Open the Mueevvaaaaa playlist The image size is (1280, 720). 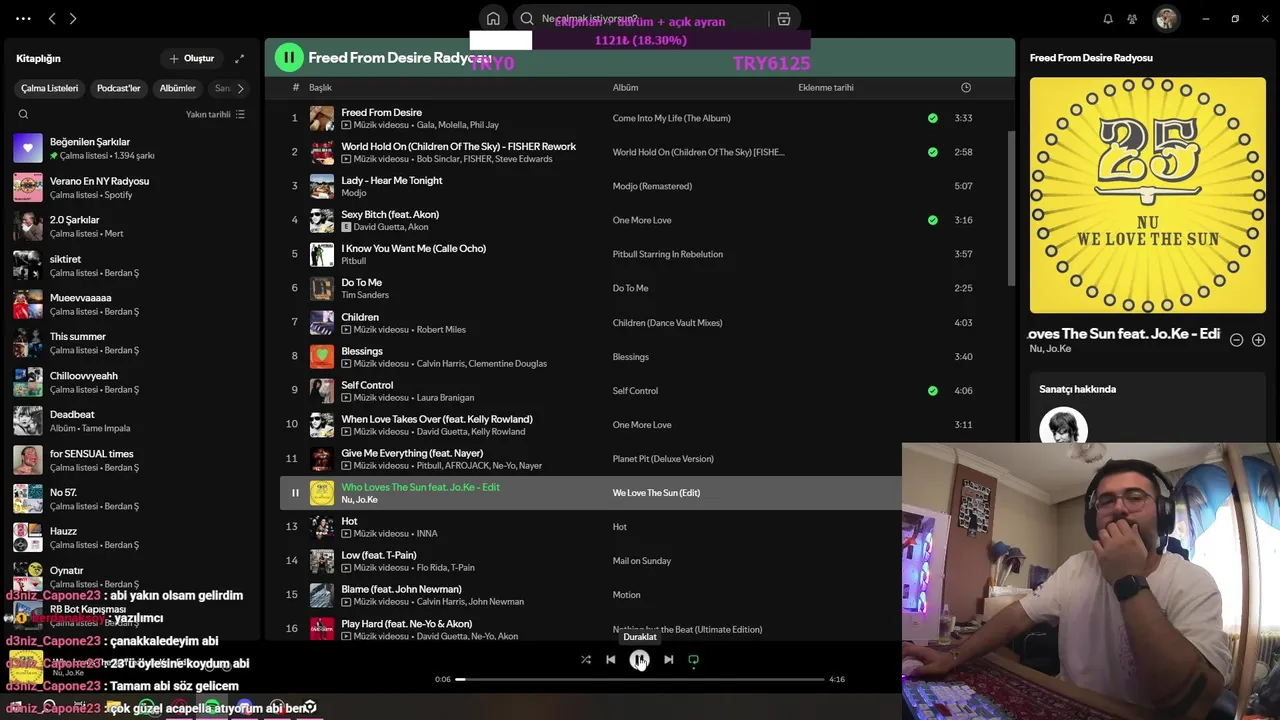pos(130,304)
